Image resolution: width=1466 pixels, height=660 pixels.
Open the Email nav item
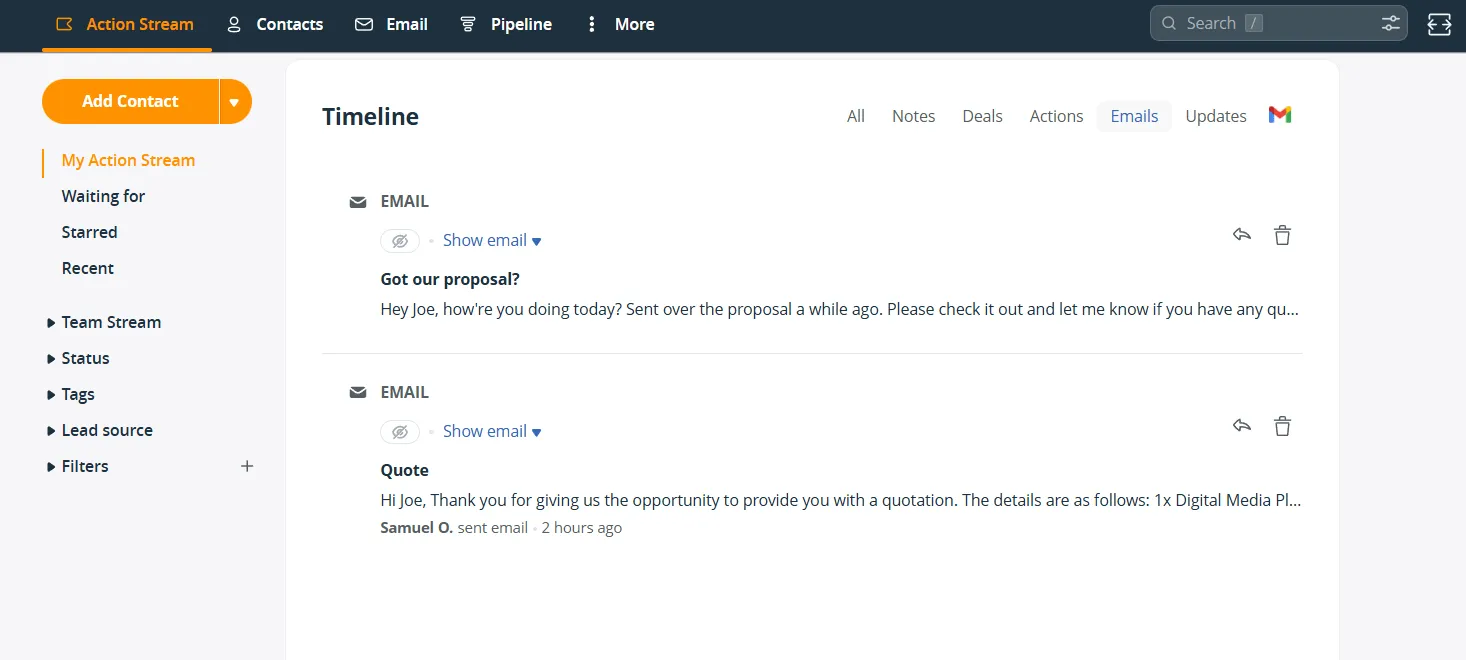392,24
